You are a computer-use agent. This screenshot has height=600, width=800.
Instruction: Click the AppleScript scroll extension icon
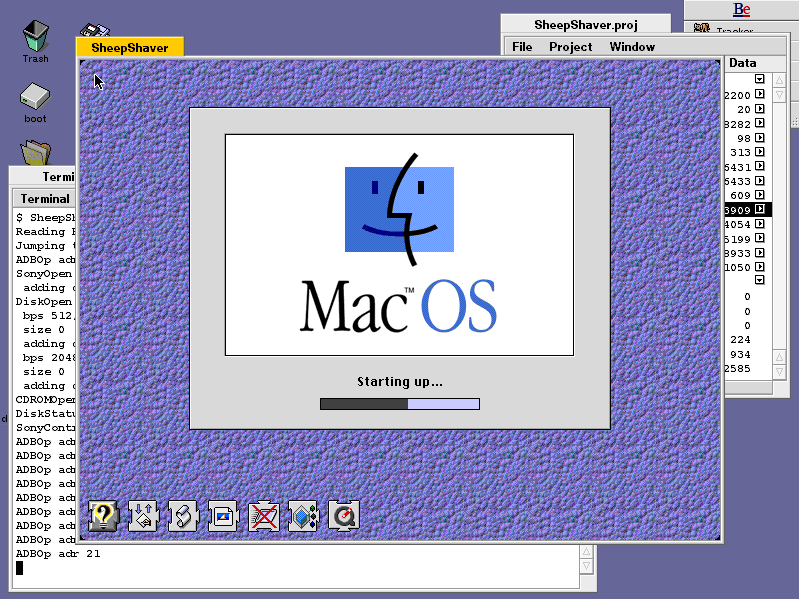184,515
